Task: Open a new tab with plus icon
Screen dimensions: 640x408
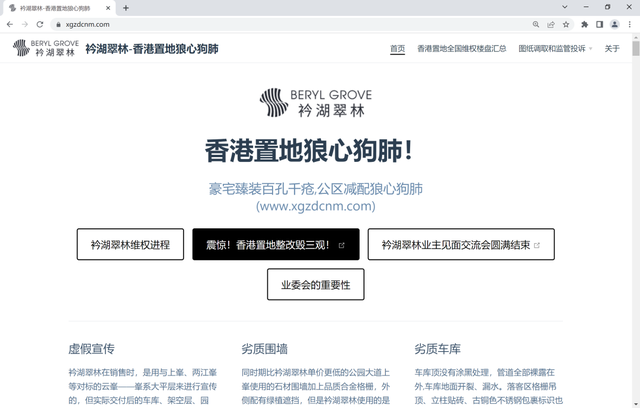Action: [x=126, y=8]
